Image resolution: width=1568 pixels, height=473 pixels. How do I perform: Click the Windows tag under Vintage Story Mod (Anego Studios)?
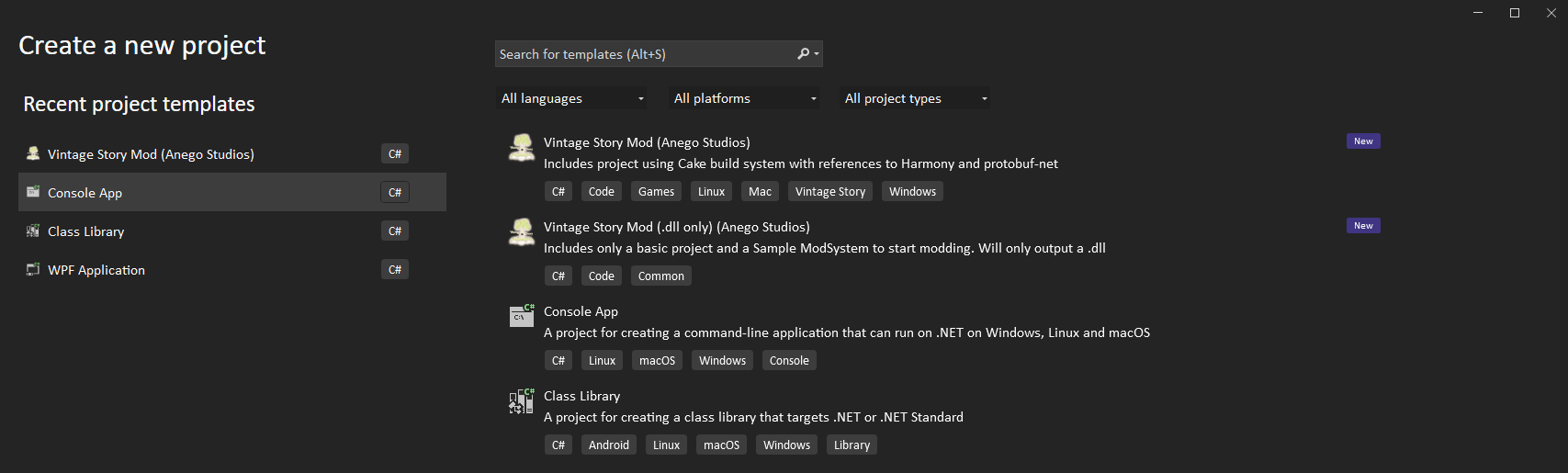912,192
